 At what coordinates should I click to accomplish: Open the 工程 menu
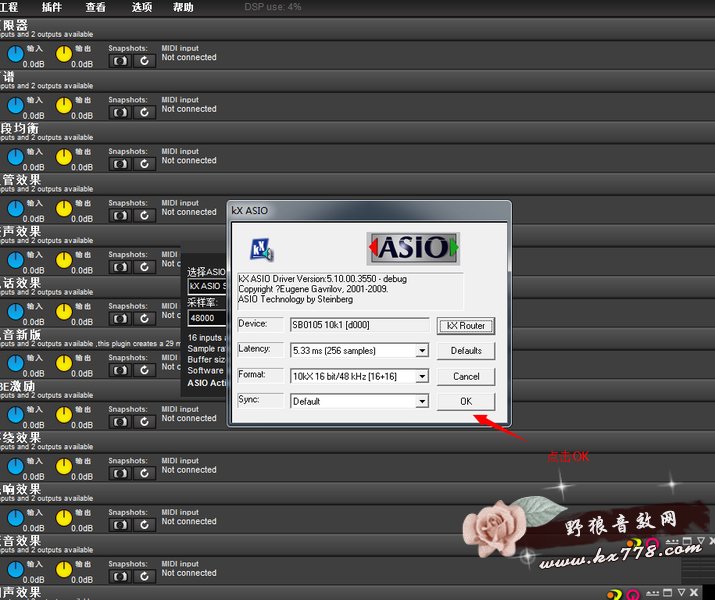(x=9, y=7)
